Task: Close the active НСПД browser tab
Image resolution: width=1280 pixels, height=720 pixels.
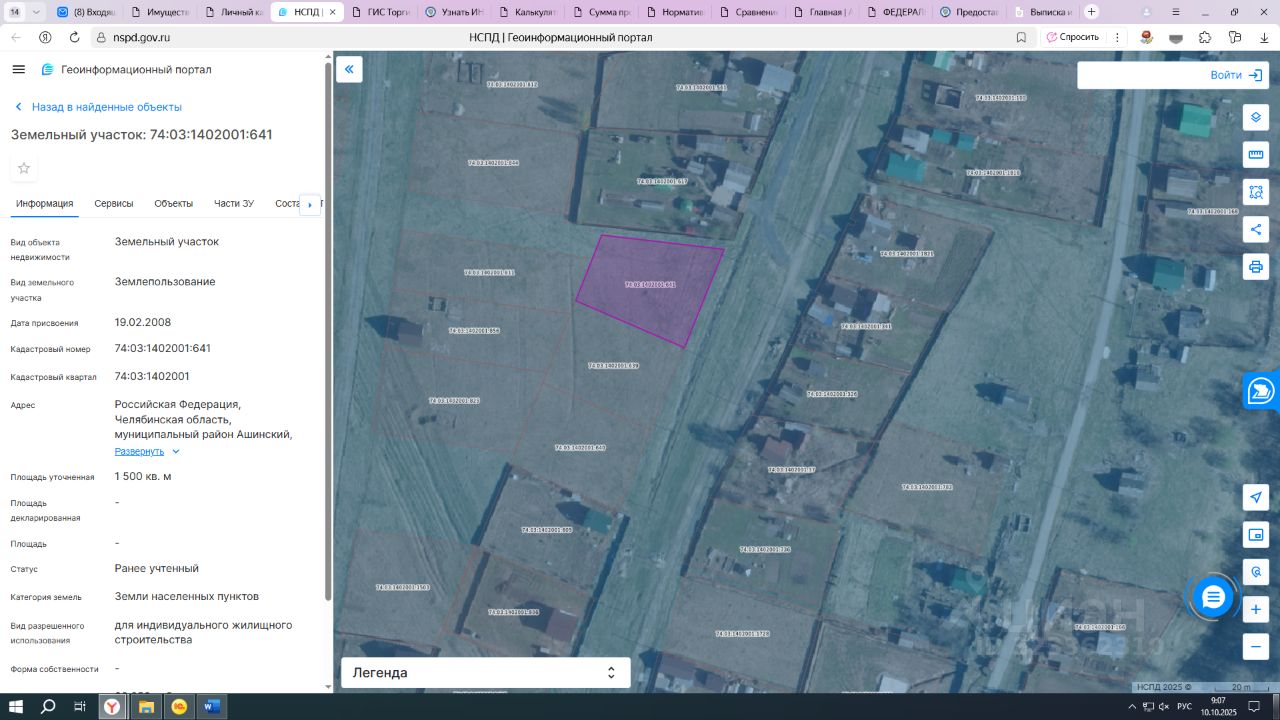Action: pyautogui.click(x=335, y=12)
